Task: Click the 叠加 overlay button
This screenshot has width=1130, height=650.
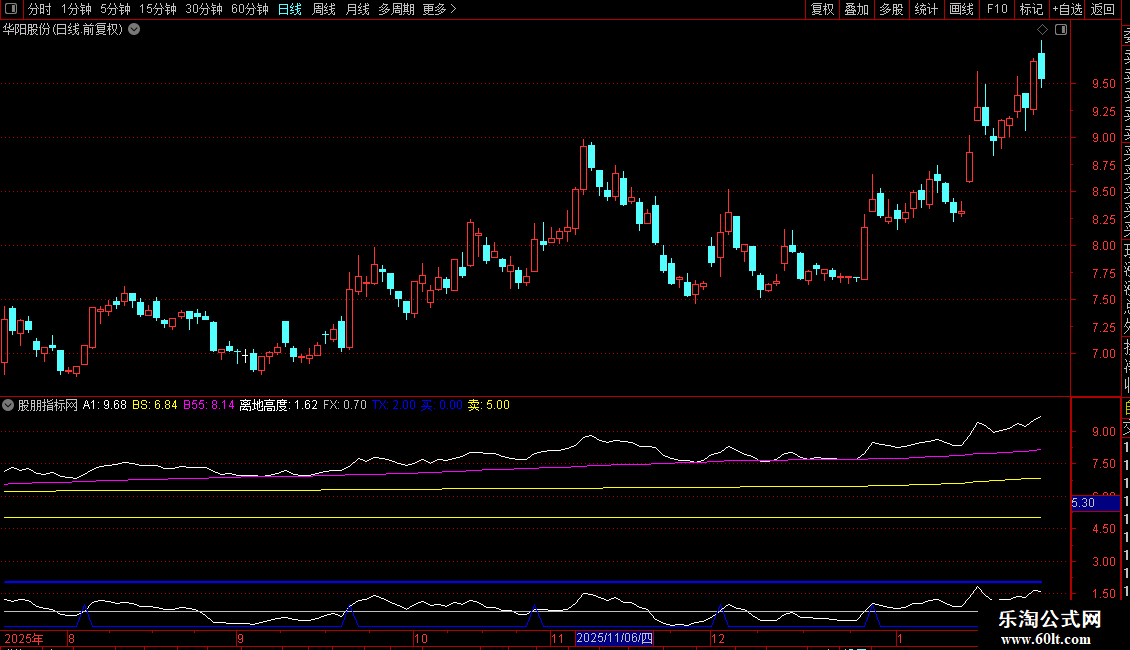Action: 856,9
